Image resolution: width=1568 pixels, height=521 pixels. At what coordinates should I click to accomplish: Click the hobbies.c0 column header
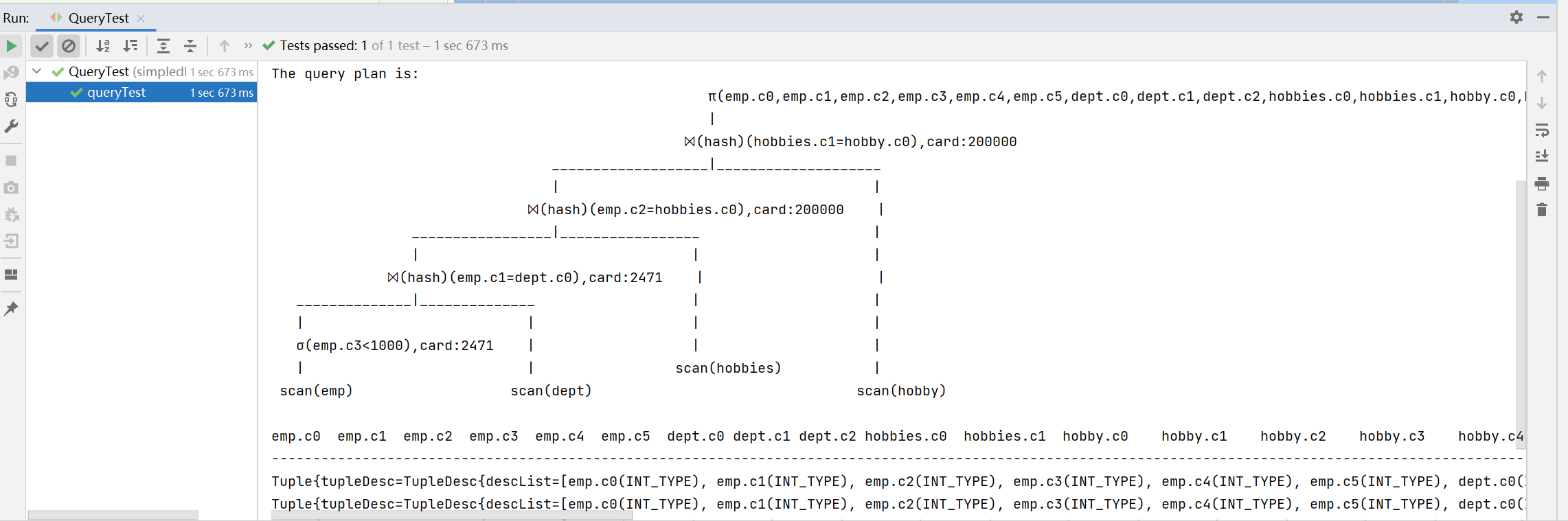click(905, 436)
